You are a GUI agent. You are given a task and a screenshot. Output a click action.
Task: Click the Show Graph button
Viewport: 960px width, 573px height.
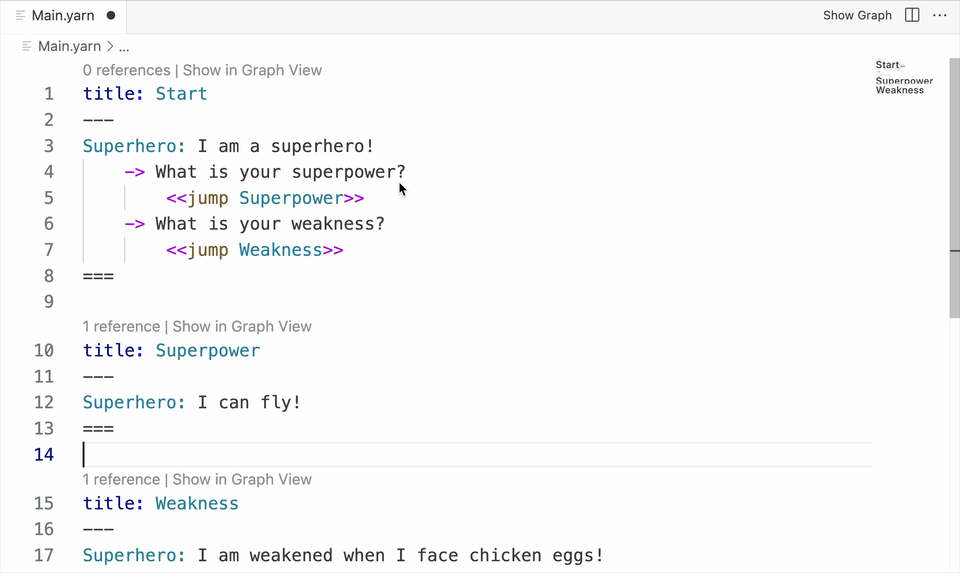(857, 15)
